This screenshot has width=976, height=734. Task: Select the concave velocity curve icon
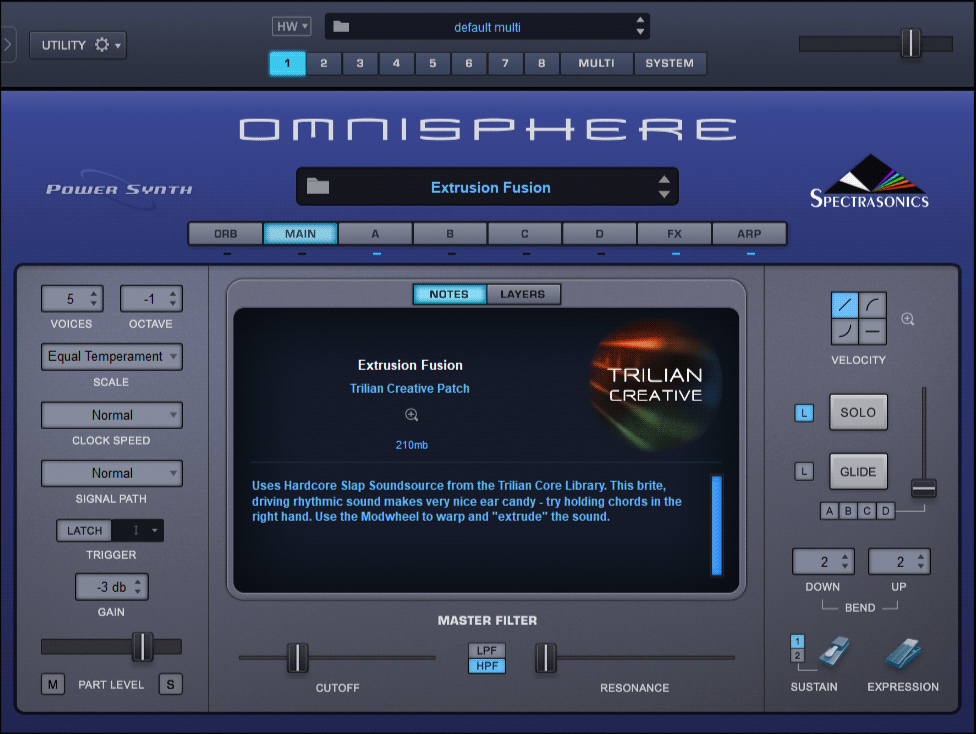pyautogui.click(x=845, y=332)
